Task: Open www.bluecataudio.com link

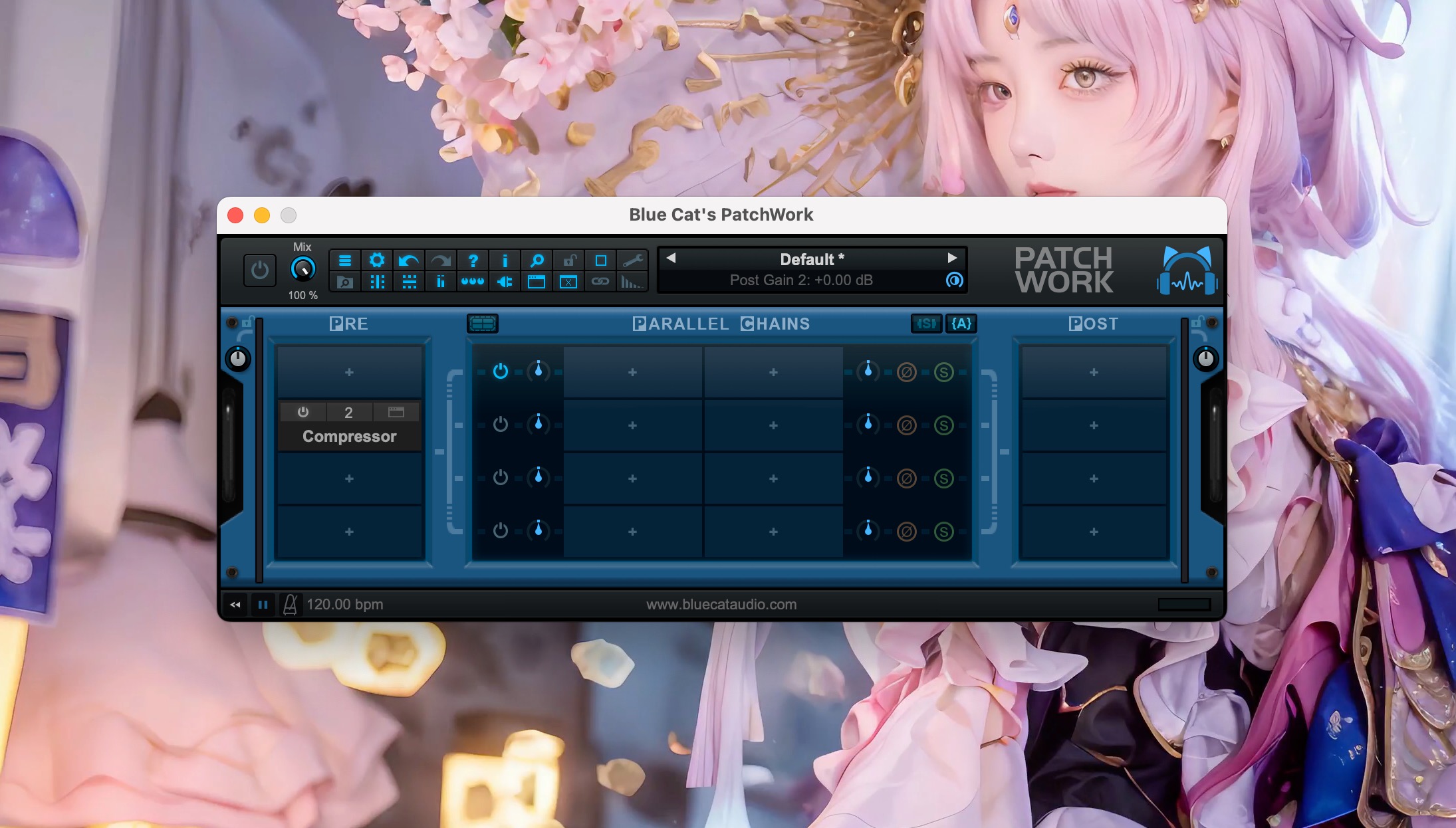Action: pyautogui.click(x=721, y=604)
